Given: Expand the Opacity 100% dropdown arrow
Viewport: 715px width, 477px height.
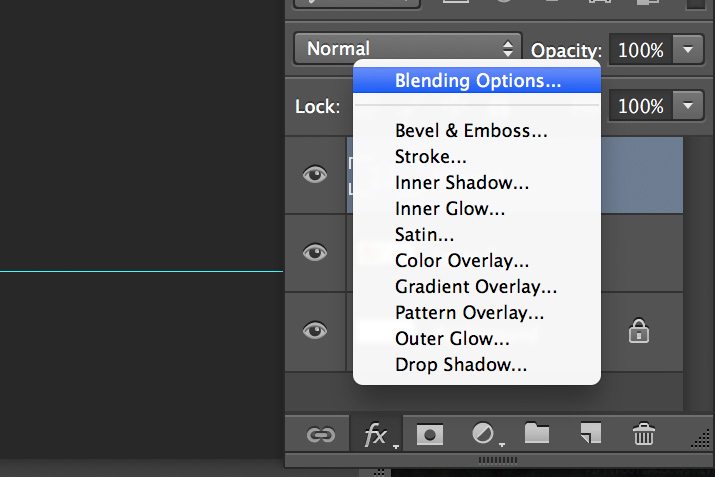Looking at the screenshot, I should 688,49.
